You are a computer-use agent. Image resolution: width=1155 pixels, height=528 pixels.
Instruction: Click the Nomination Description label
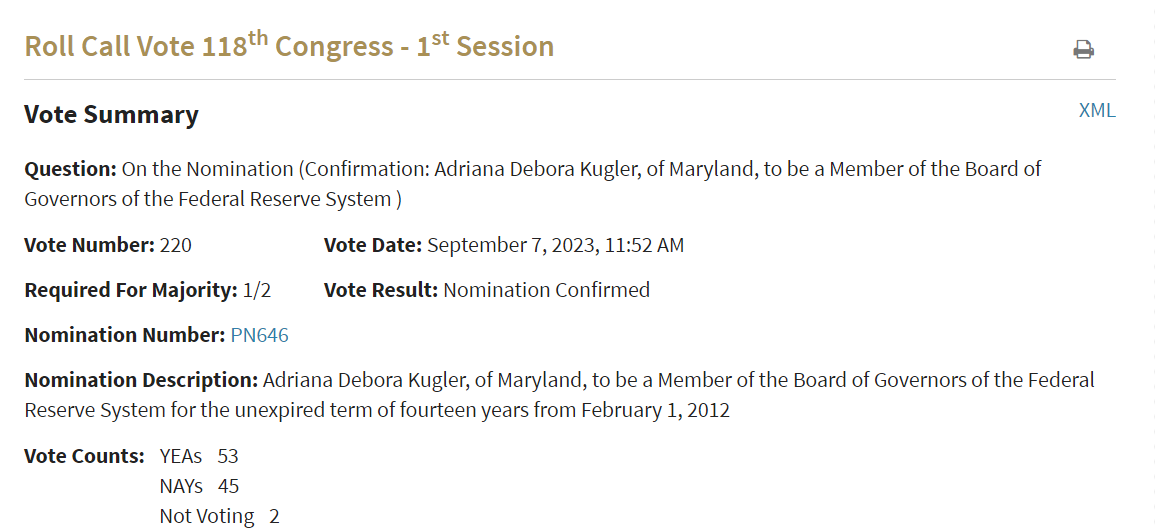141,380
